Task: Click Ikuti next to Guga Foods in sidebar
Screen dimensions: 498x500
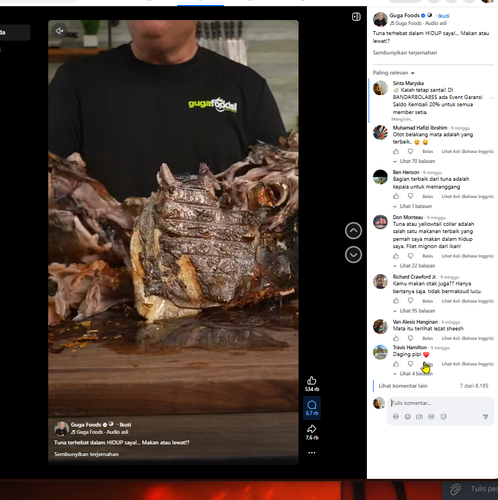Action: tap(444, 16)
